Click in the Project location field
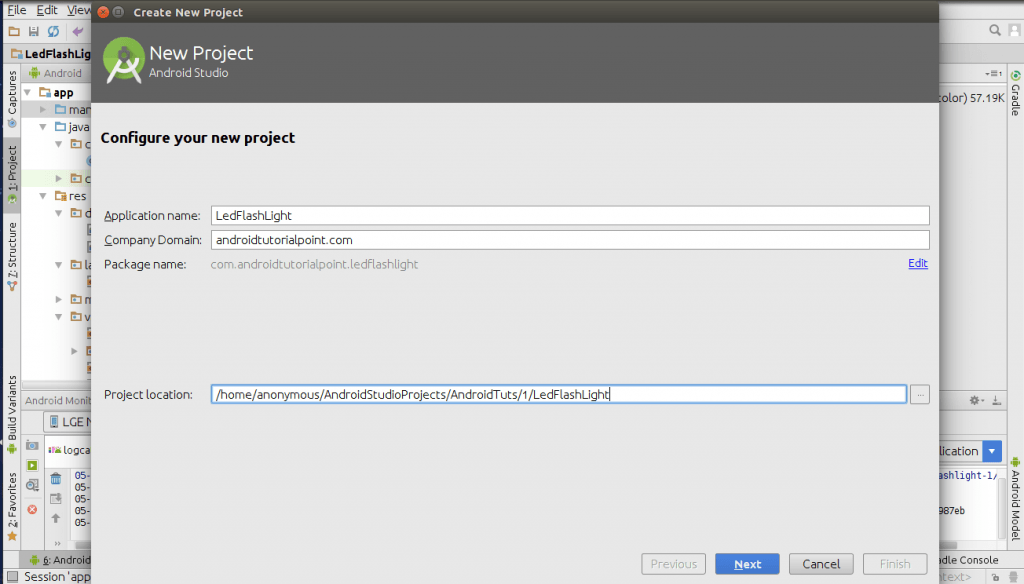1024x584 pixels. tap(558, 394)
